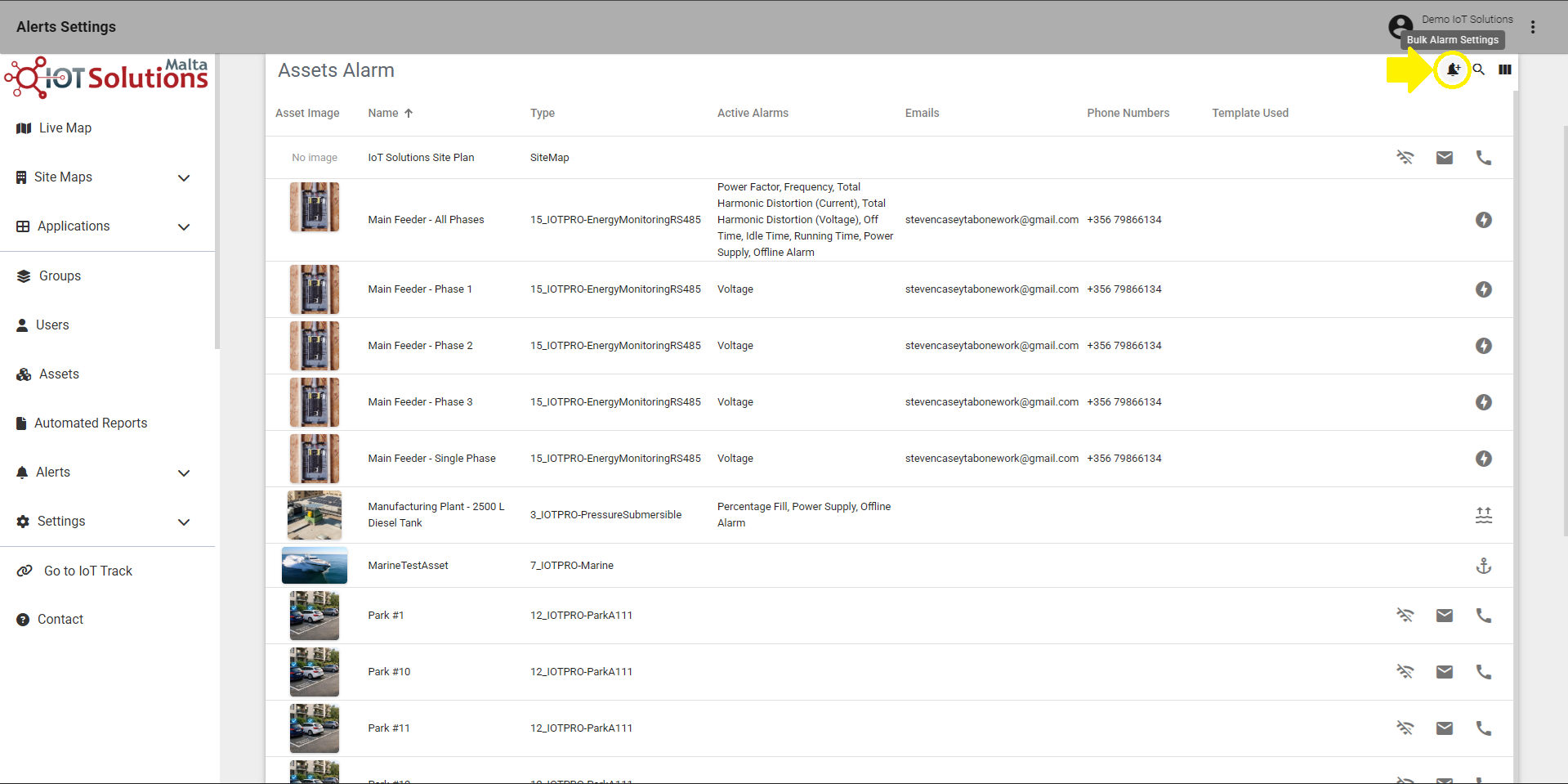Click offline alarm icon for IoT Solutions Site Plan
The image size is (1568, 784).
[x=1405, y=158]
